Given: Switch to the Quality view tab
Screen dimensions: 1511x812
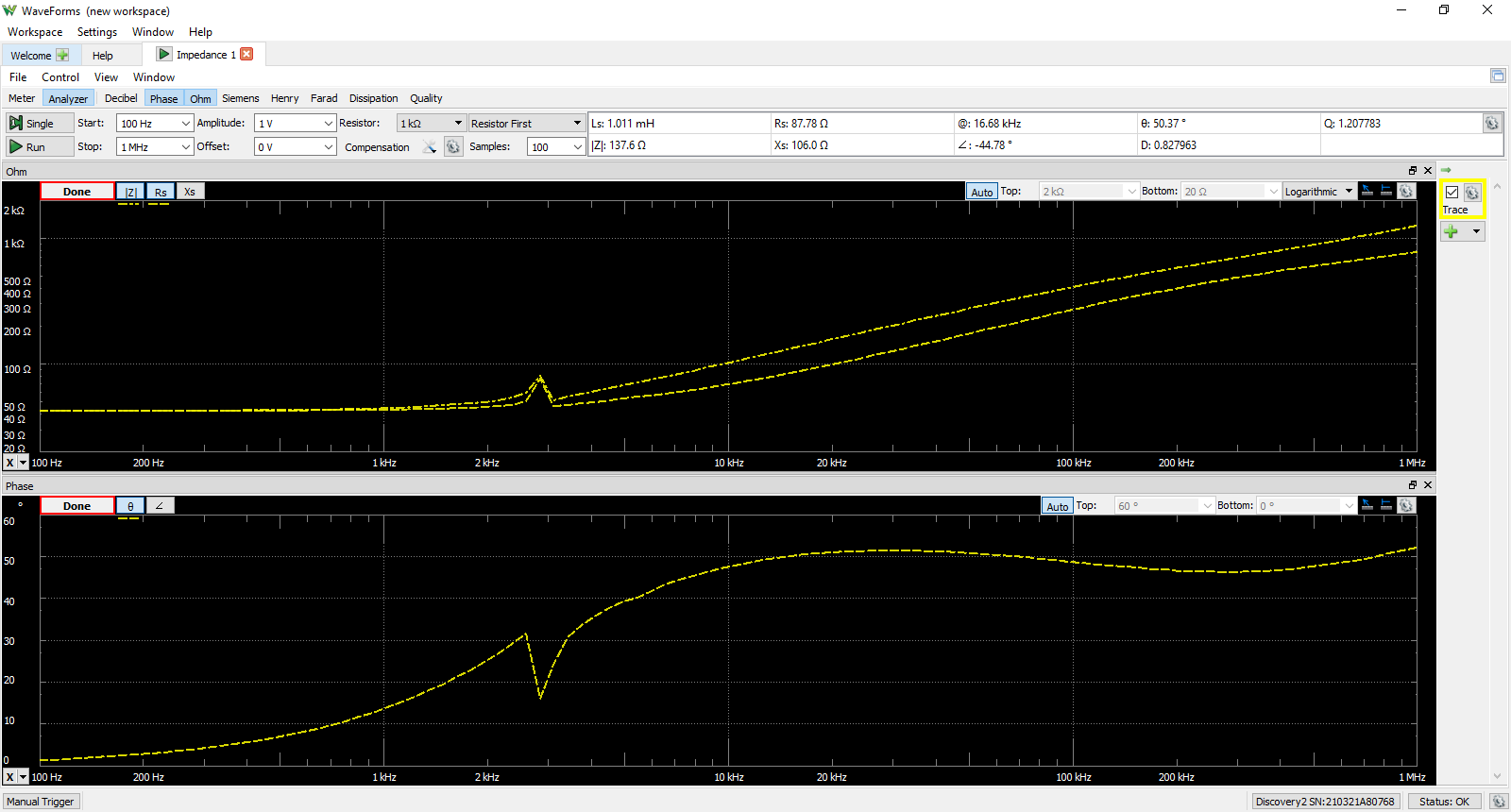Looking at the screenshot, I should 426,98.
